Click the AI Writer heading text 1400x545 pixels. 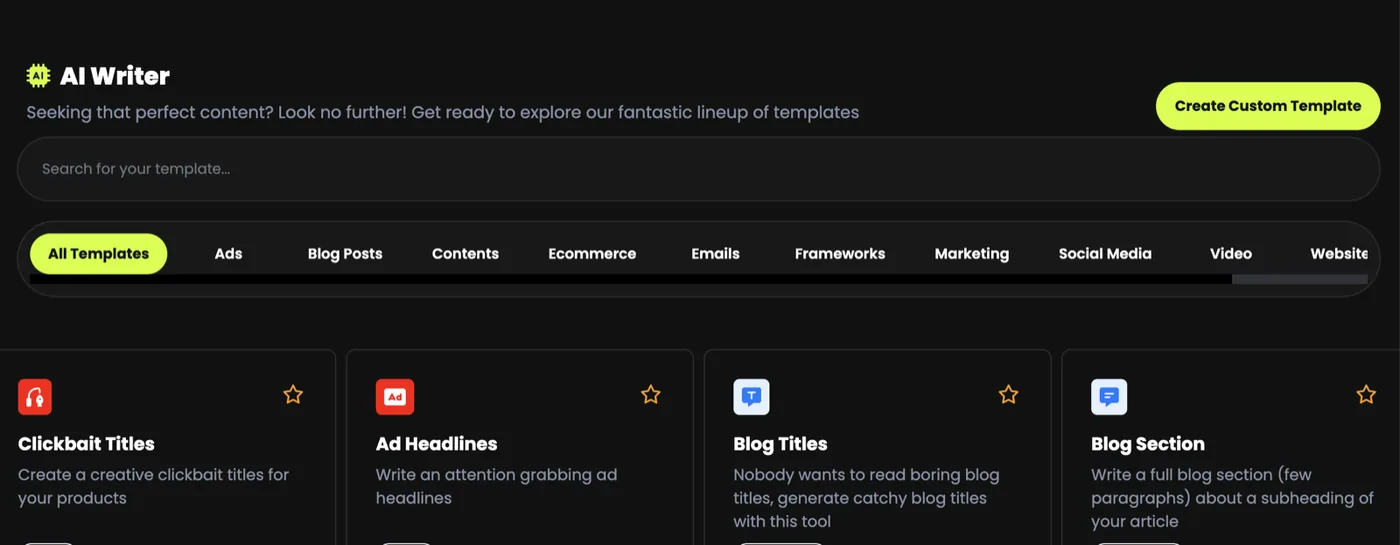(115, 75)
